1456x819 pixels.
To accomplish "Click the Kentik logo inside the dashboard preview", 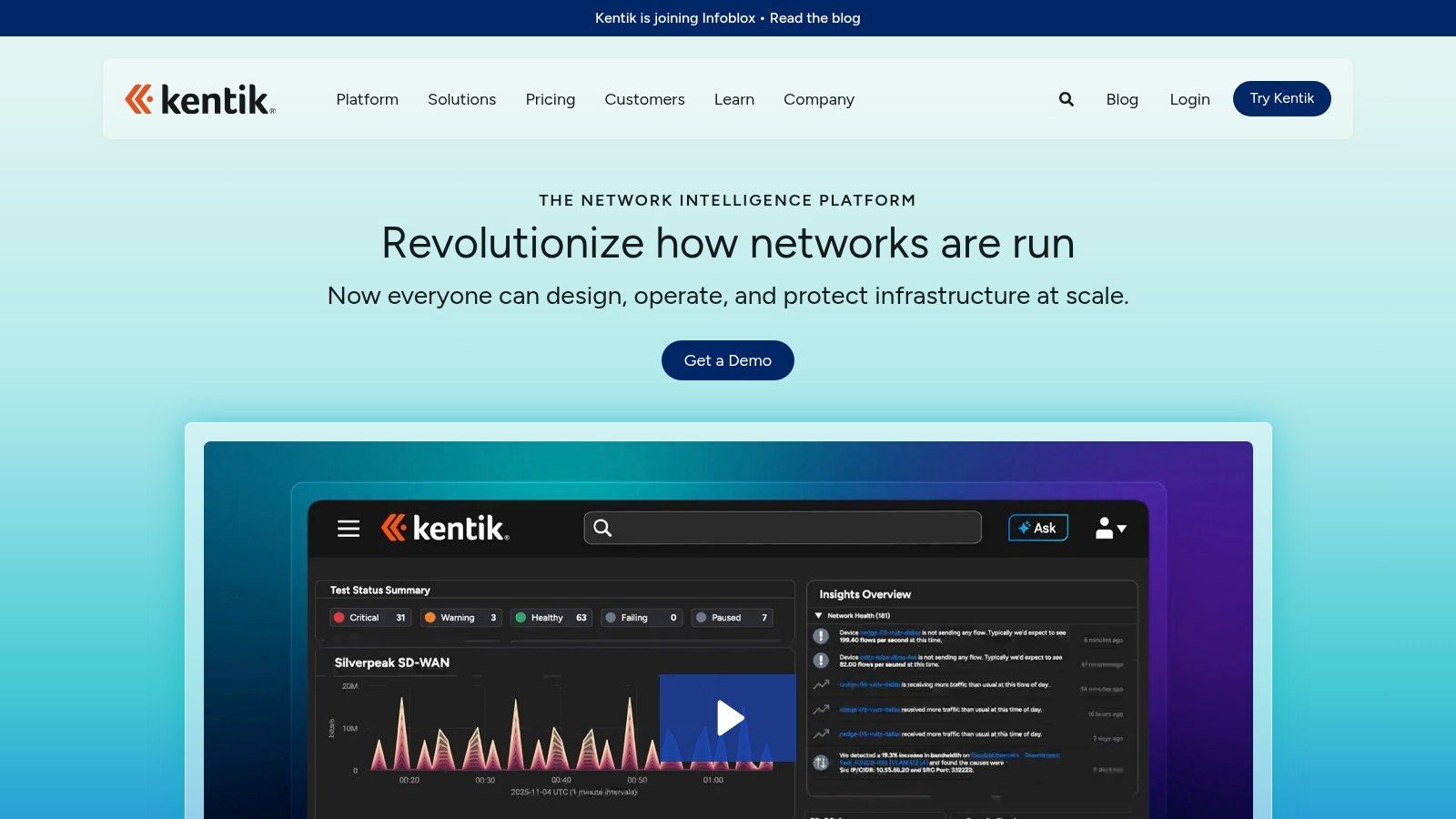I will [445, 528].
